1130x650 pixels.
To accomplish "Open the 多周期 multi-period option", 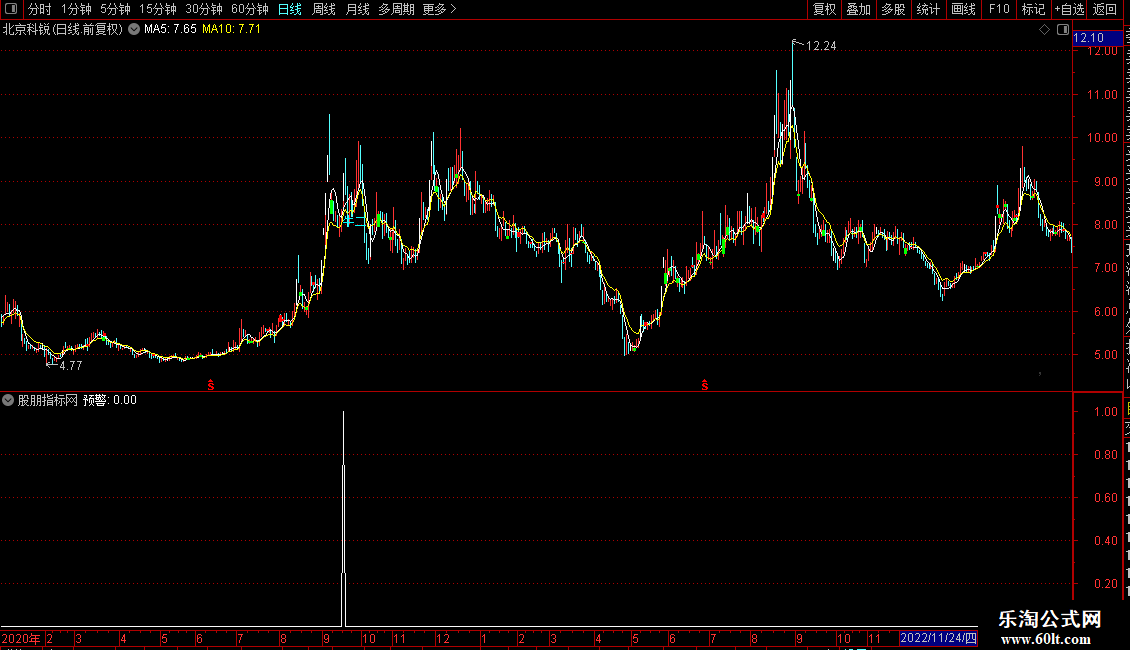I will coord(396,9).
